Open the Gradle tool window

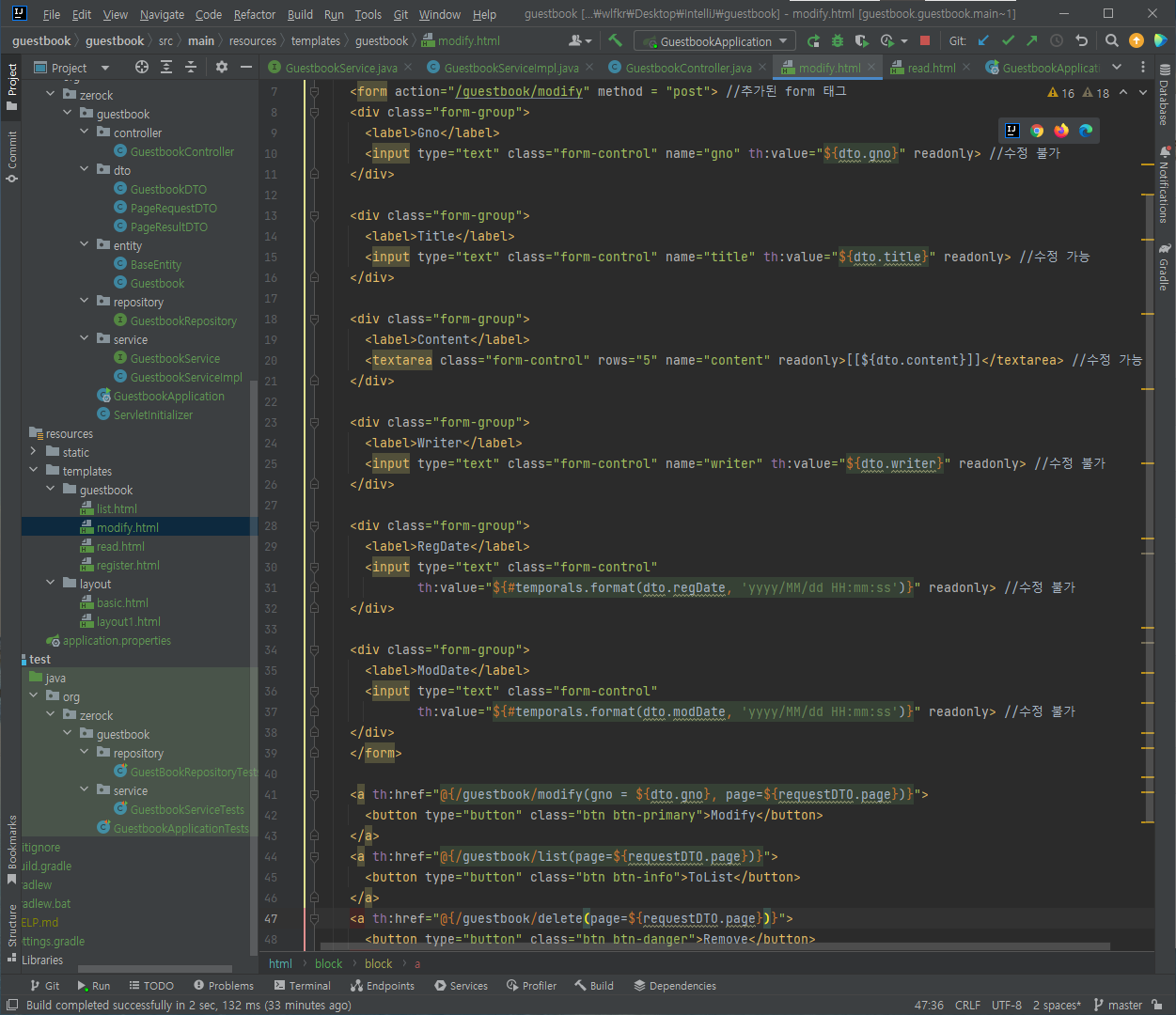click(x=1165, y=267)
